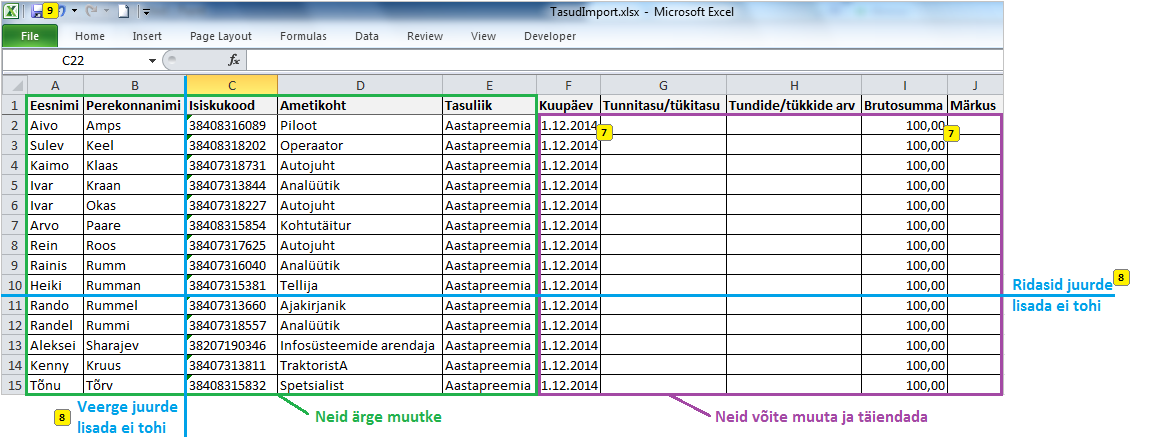Click the Redo arrow icon
The width and height of the screenshot is (1160, 448).
pyautogui.click(x=90, y=12)
